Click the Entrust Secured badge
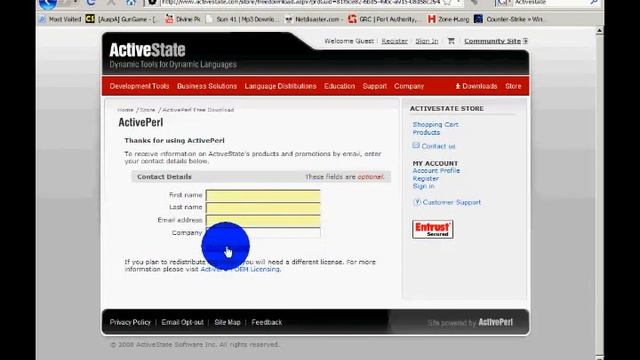 pos(433,229)
